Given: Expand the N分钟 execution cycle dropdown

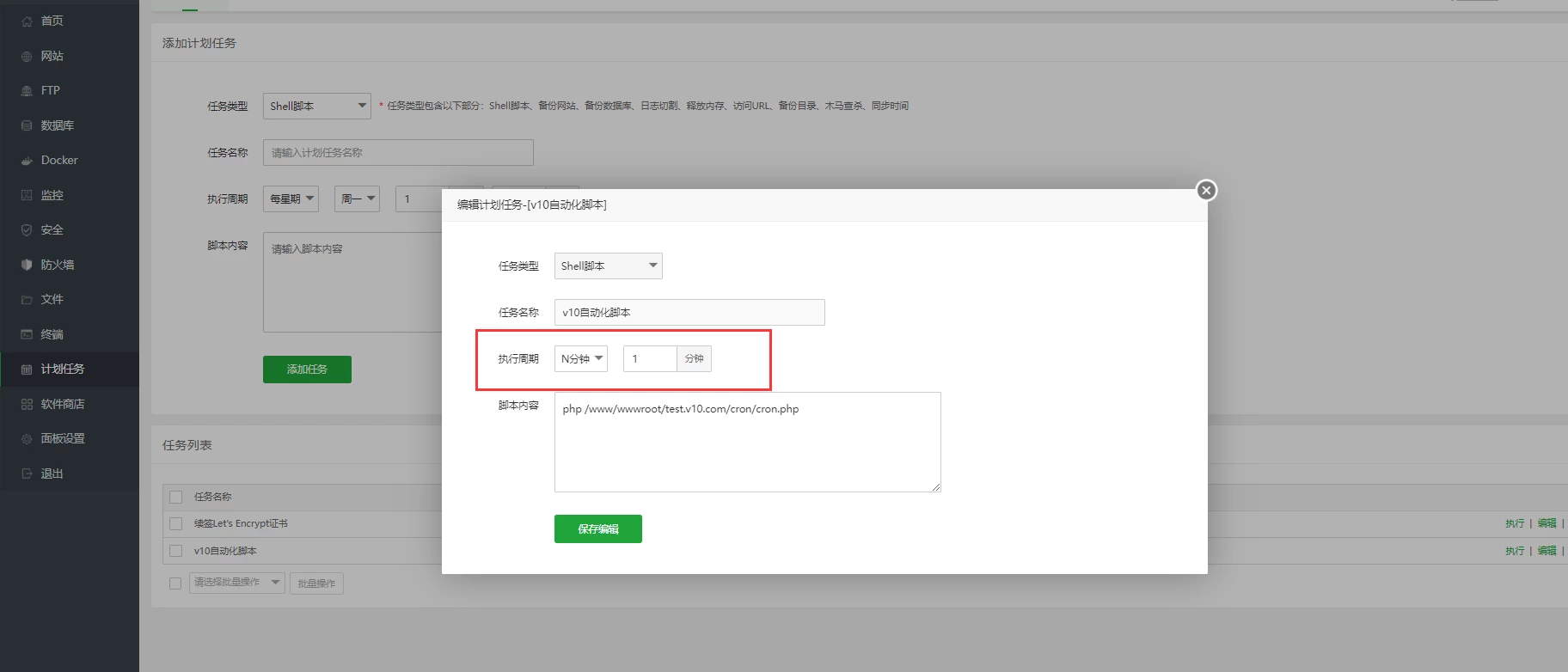Looking at the screenshot, I should pos(581,358).
